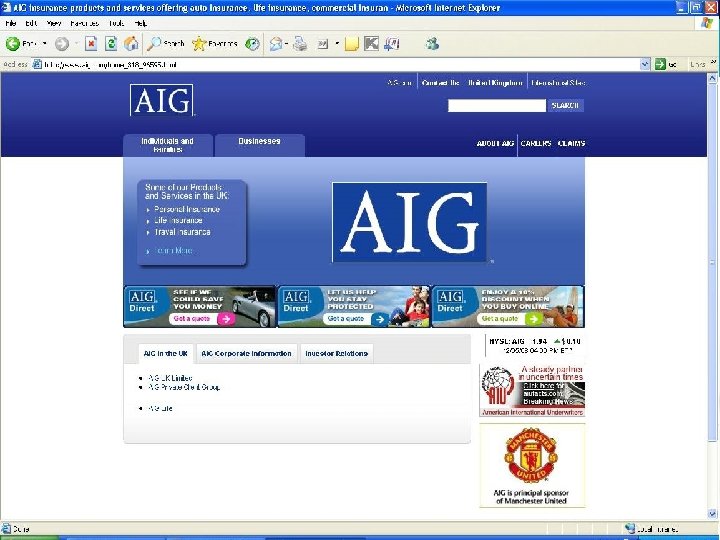
Task: Open the AIG Private Client Group link
Action: [x=184, y=387]
